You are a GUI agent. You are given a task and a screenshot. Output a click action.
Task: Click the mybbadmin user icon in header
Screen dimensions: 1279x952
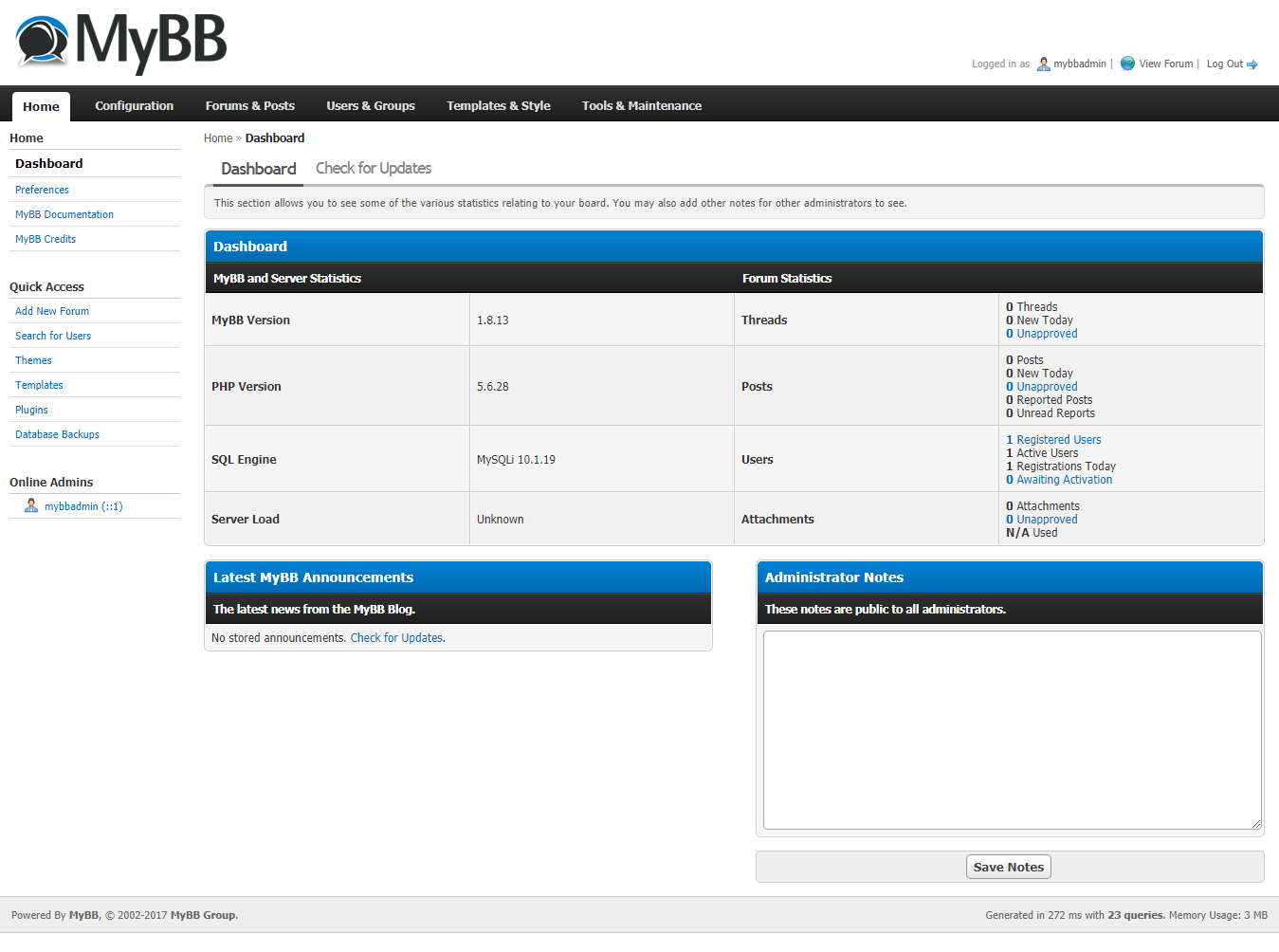(1043, 64)
